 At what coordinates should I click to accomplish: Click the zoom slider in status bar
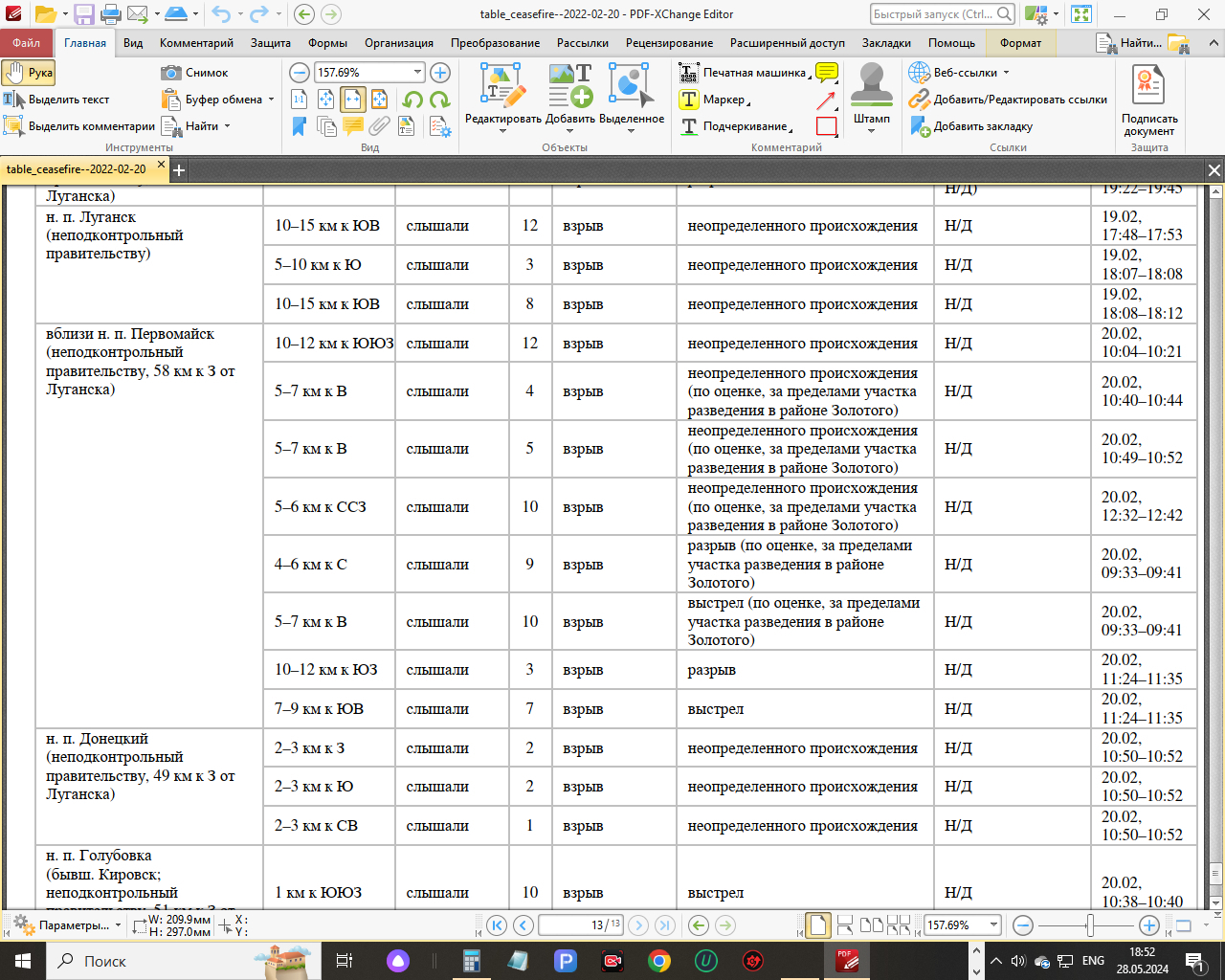tap(1090, 924)
